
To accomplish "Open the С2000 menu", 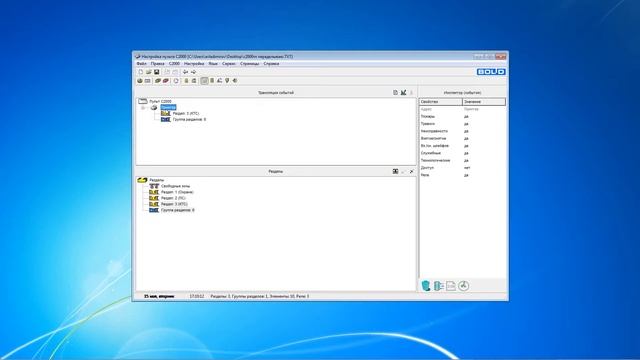I will [x=174, y=64].
